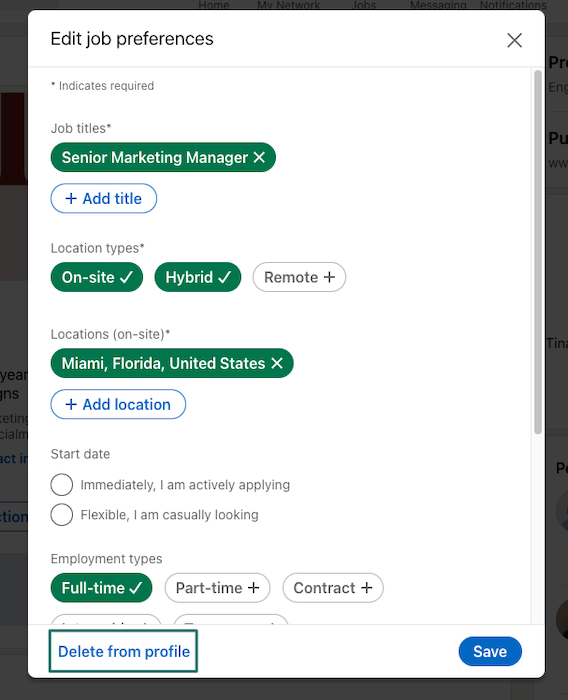This screenshot has width=568, height=700.
Task: Open My Network in background navigation
Action: [x=288, y=5]
